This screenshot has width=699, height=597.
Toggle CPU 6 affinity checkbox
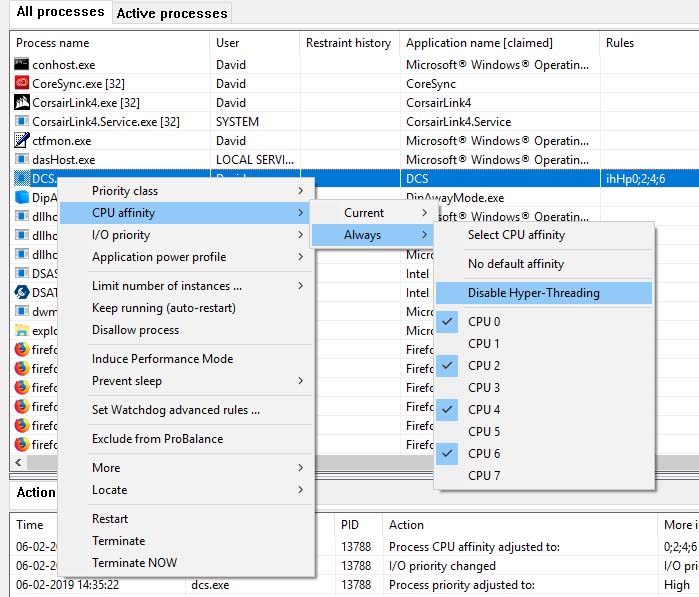(447, 453)
